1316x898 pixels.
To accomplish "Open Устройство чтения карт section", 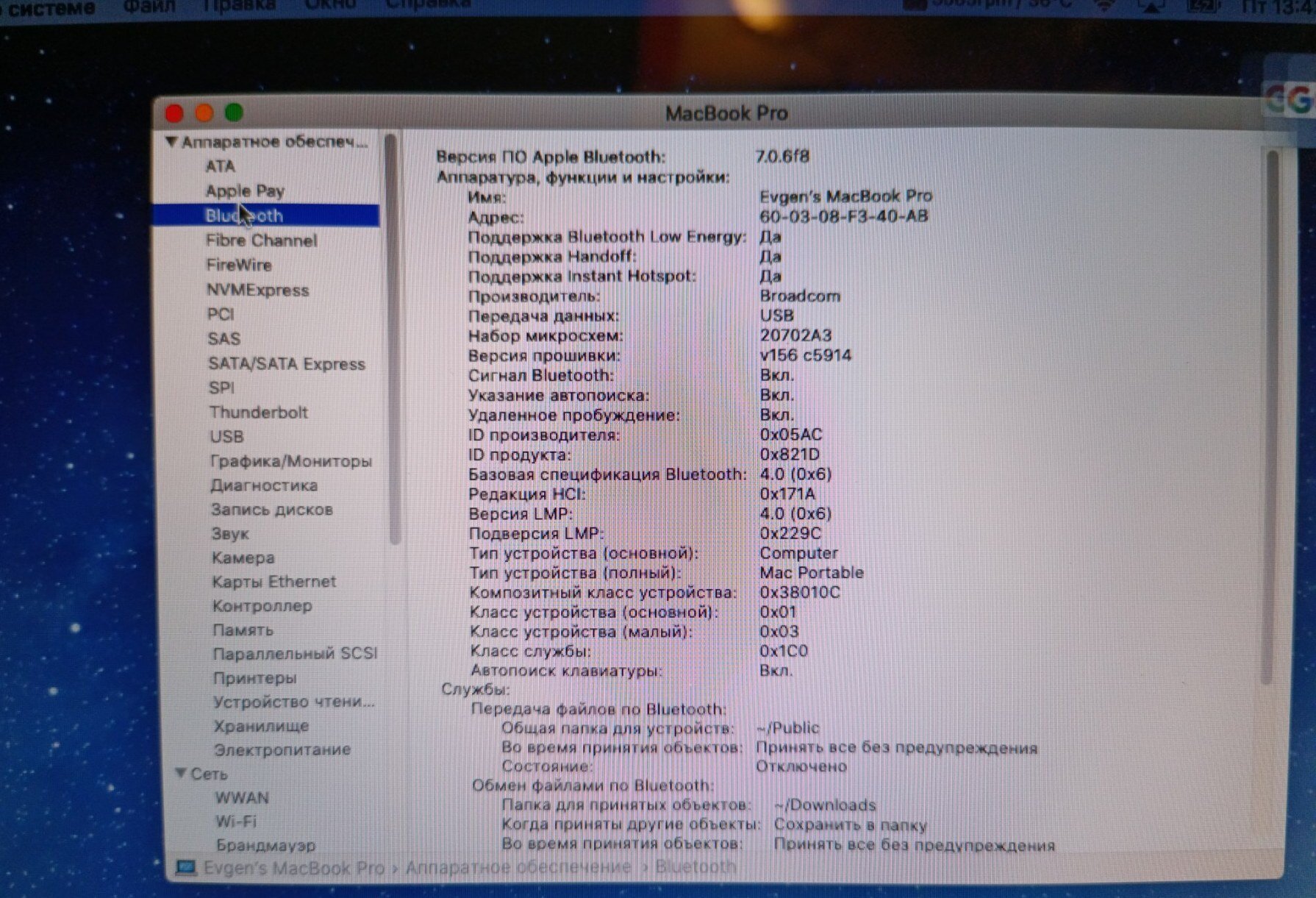I will point(293,702).
